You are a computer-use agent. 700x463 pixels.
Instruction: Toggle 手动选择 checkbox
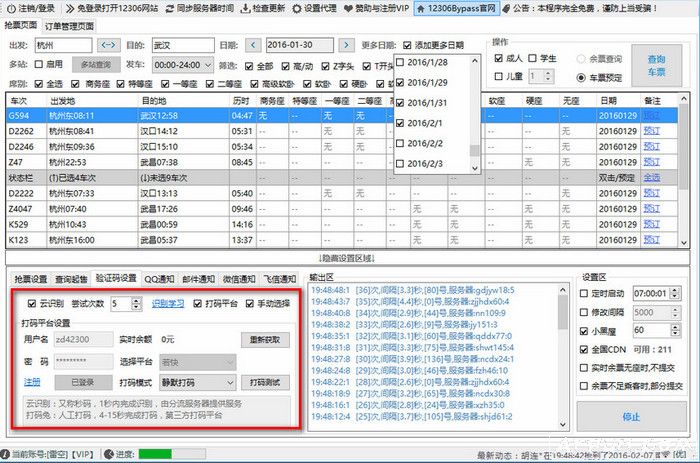250,304
